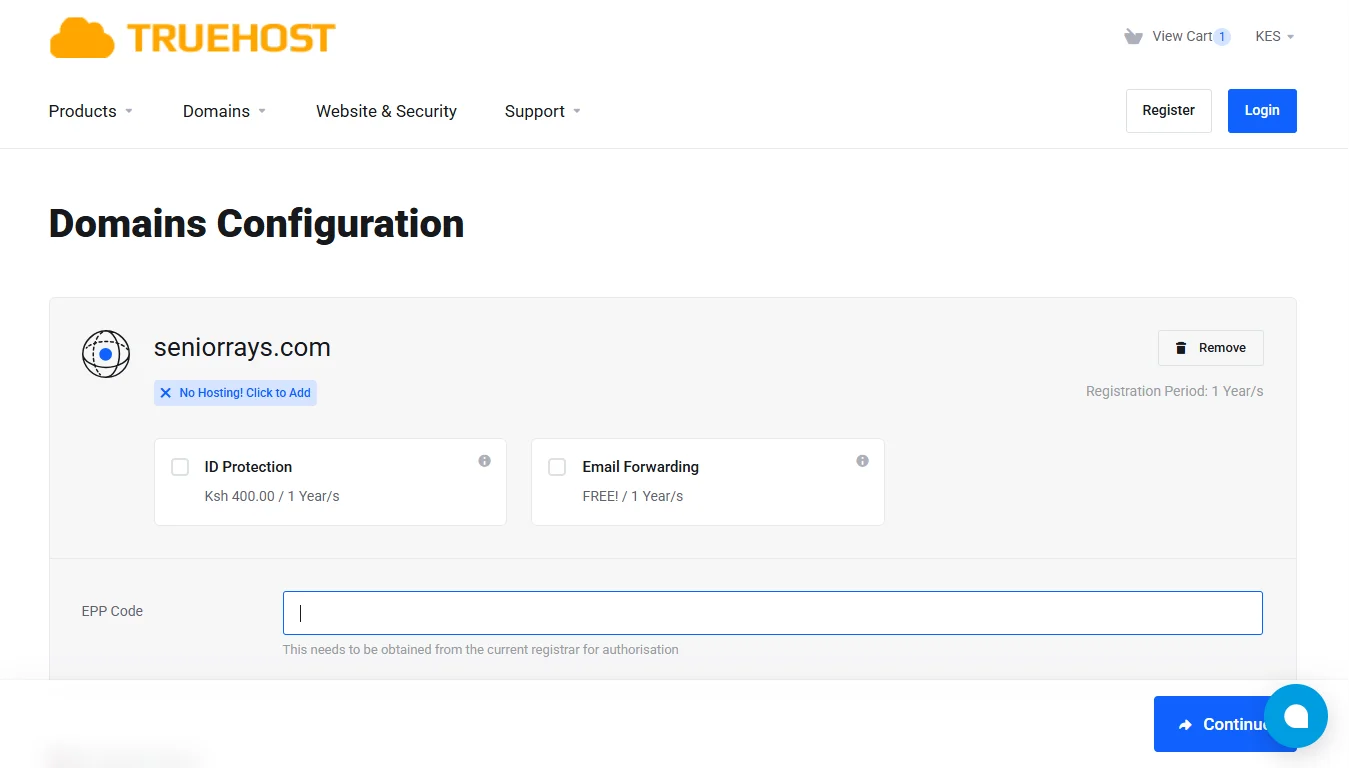
Task: Click the EPP authorisation hint text
Action: (481, 650)
